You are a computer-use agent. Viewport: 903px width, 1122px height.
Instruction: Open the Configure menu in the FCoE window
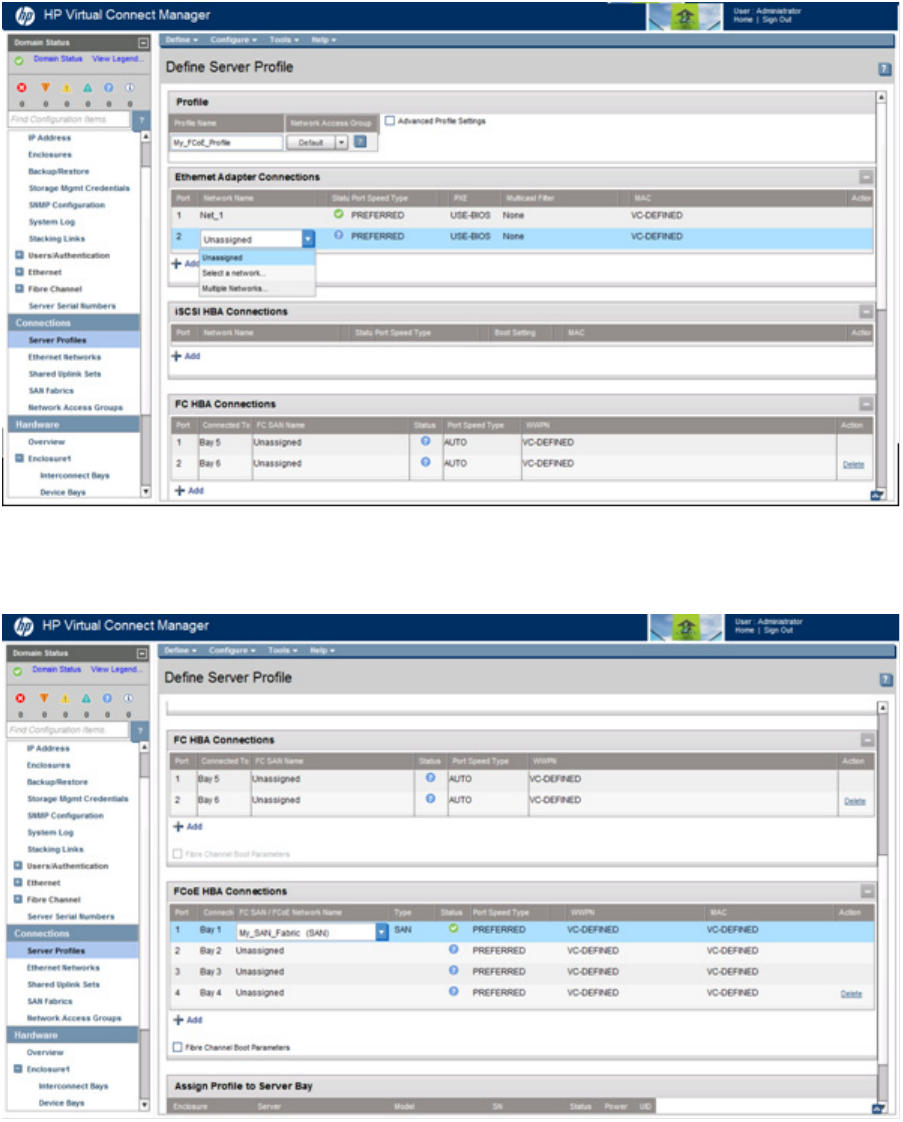click(233, 650)
